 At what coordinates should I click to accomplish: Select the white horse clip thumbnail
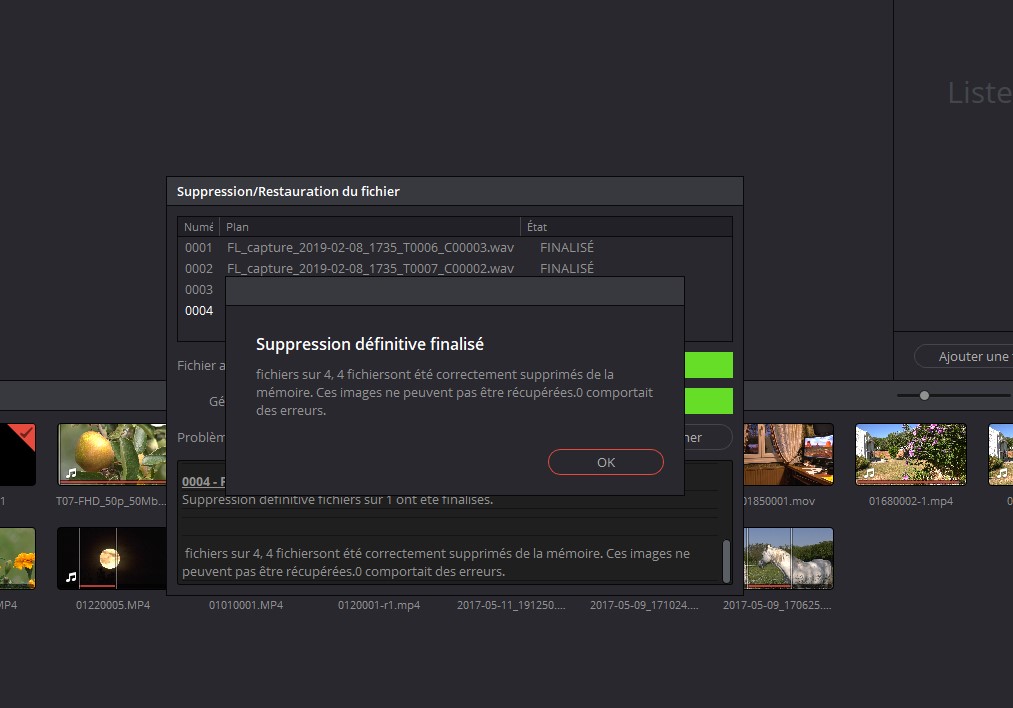coord(788,558)
